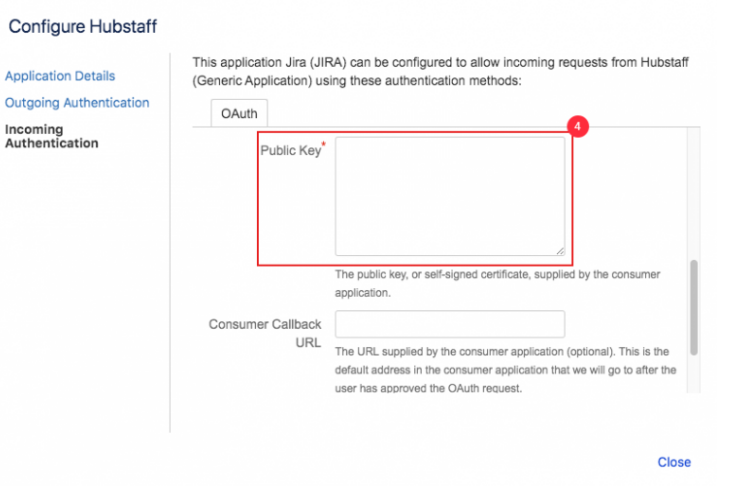
Task: Click the Configure Hubstaff dialog title
Action: tap(83, 26)
